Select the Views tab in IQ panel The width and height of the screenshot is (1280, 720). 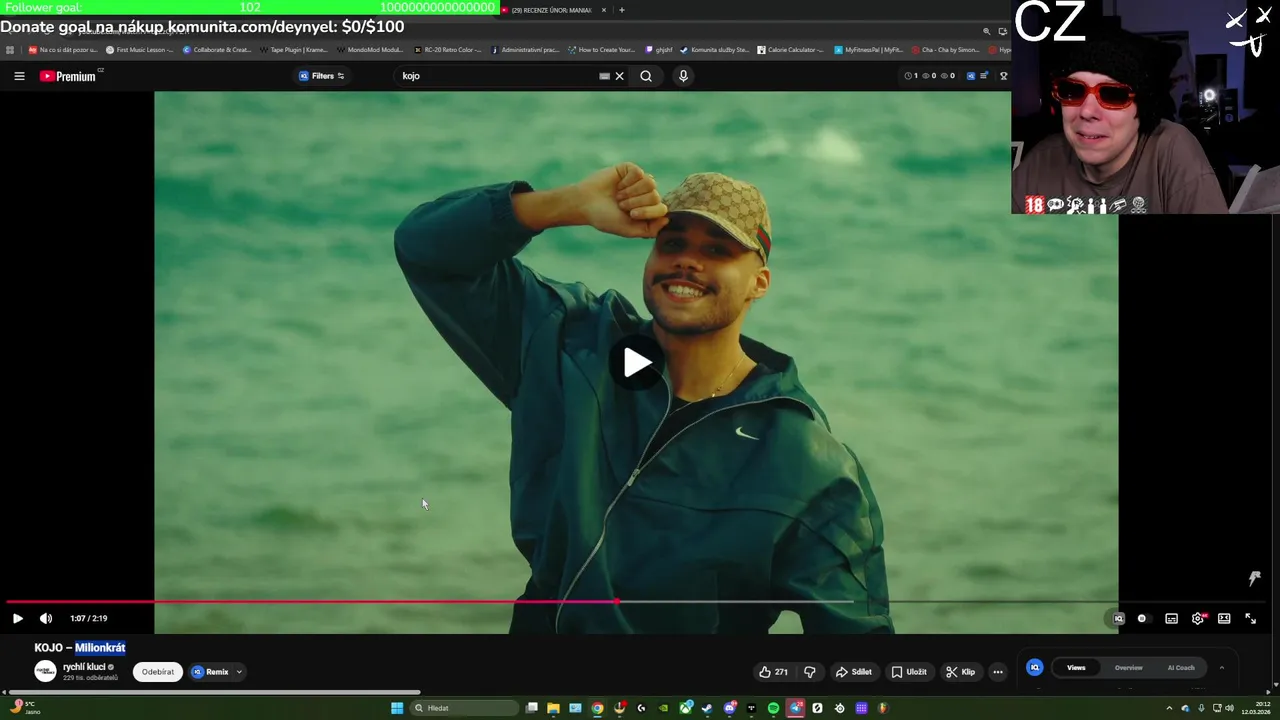pos(1076,668)
